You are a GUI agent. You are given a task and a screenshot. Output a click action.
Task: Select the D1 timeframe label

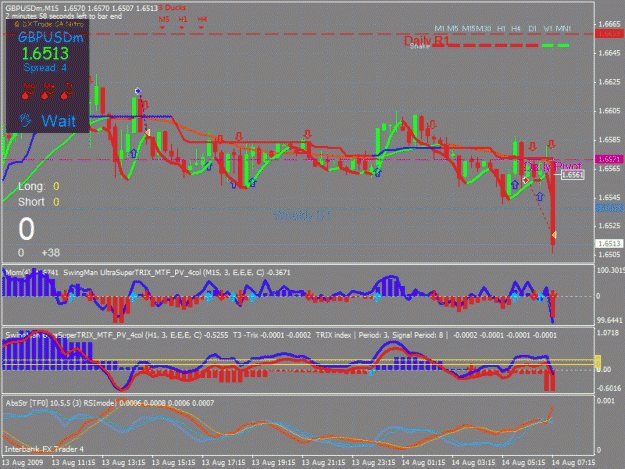click(532, 29)
